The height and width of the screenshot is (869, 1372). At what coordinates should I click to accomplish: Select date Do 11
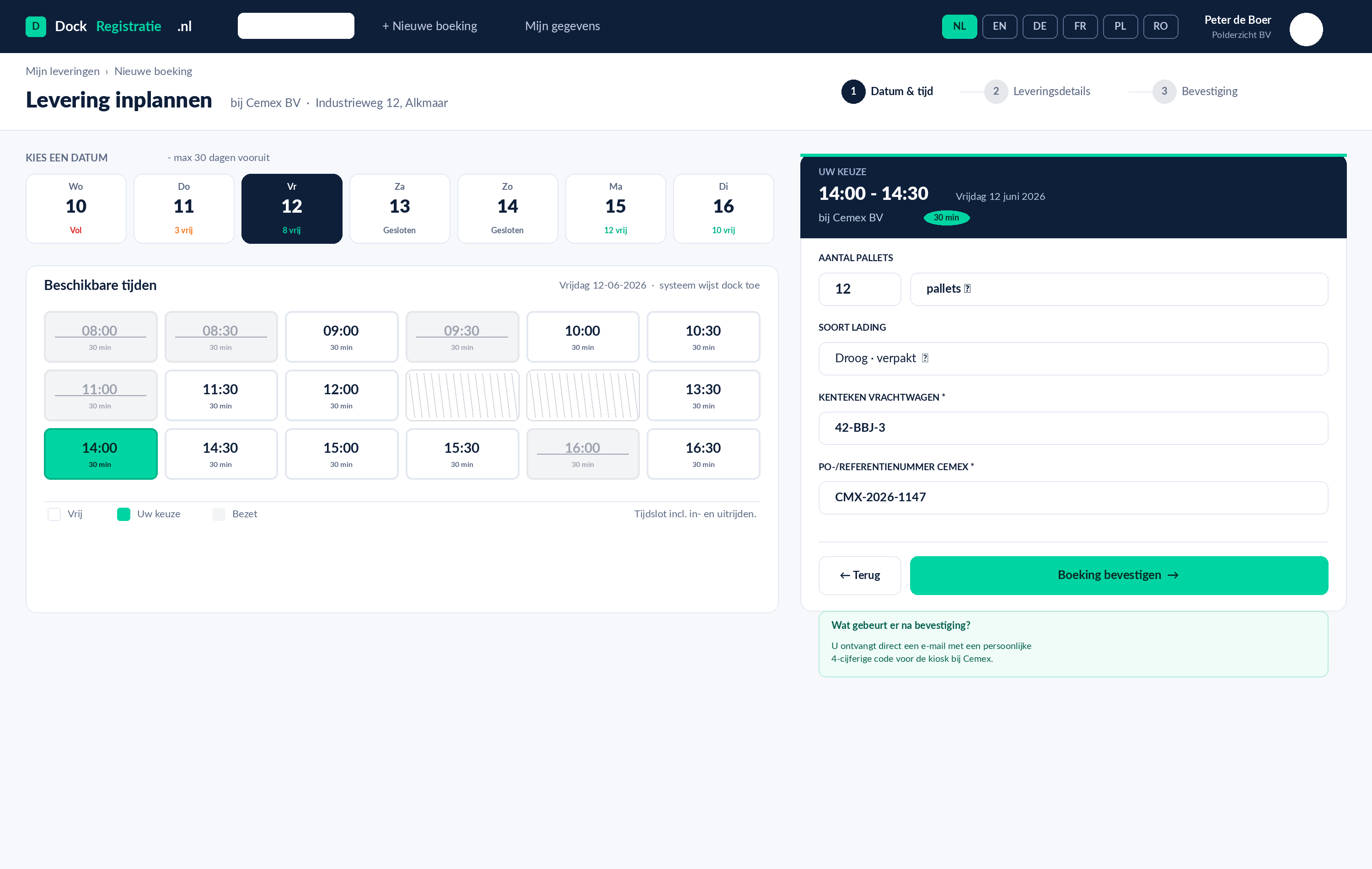[183, 209]
